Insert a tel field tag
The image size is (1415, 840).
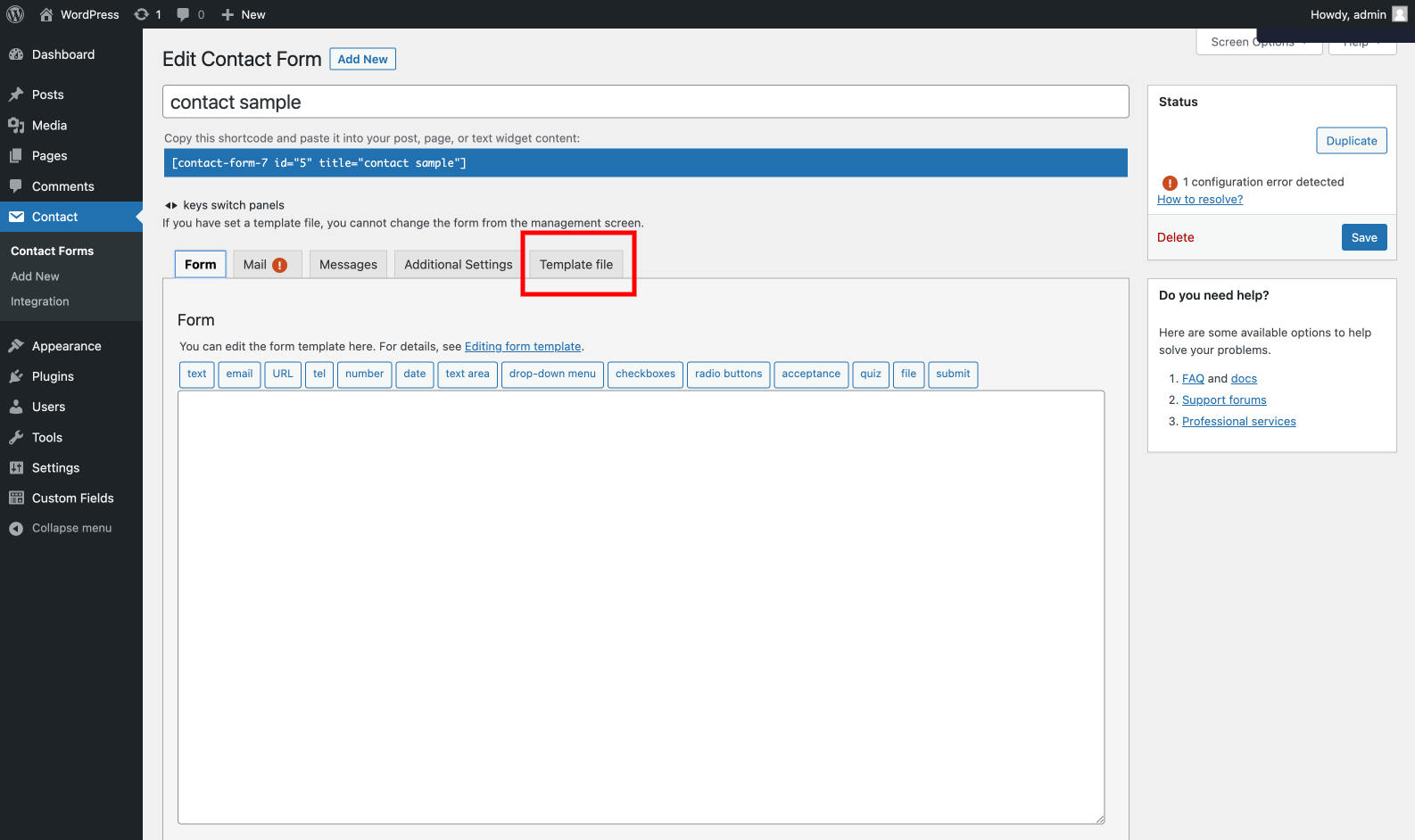pyautogui.click(x=319, y=375)
